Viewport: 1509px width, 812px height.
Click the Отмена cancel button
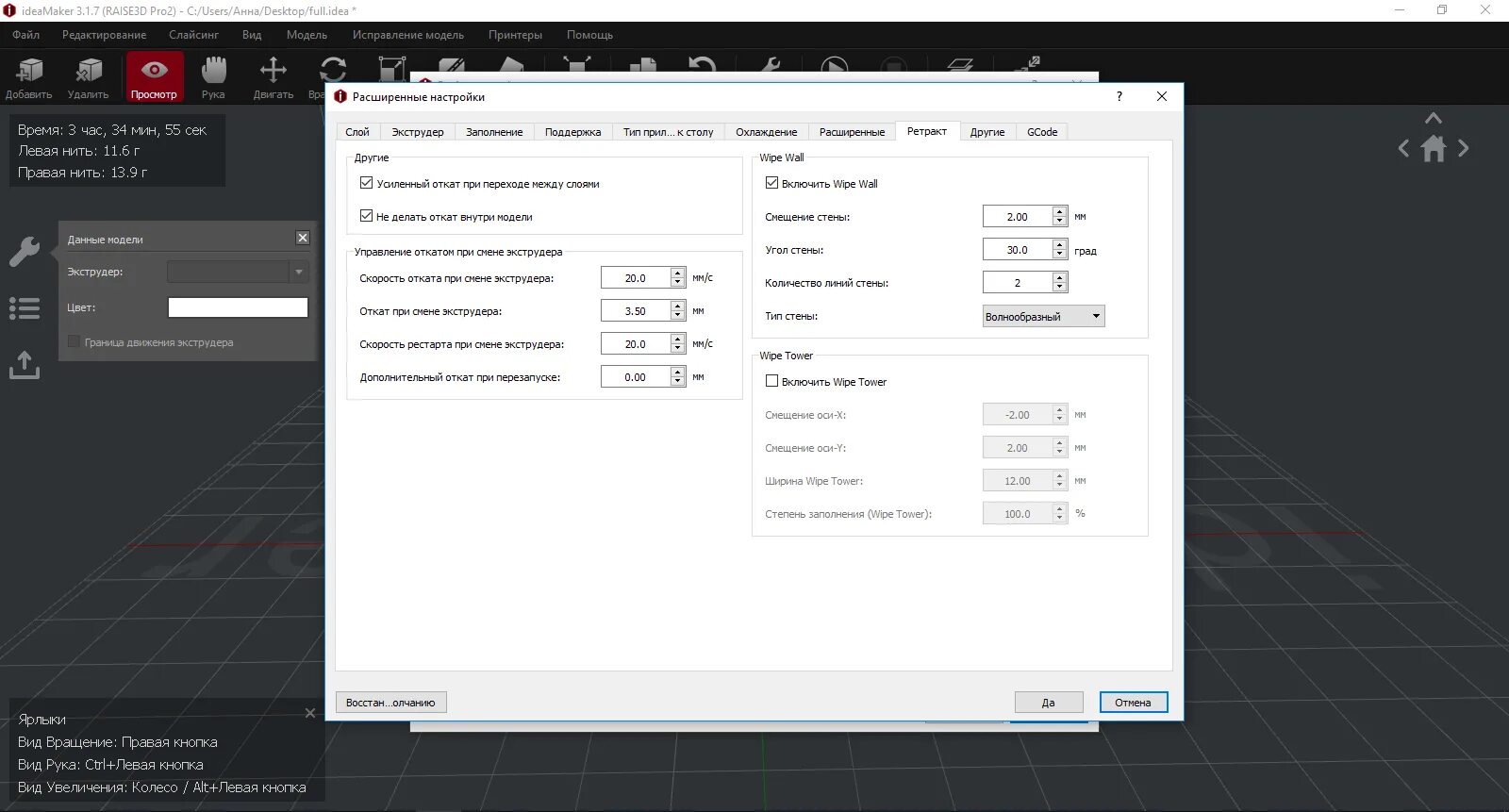point(1133,703)
